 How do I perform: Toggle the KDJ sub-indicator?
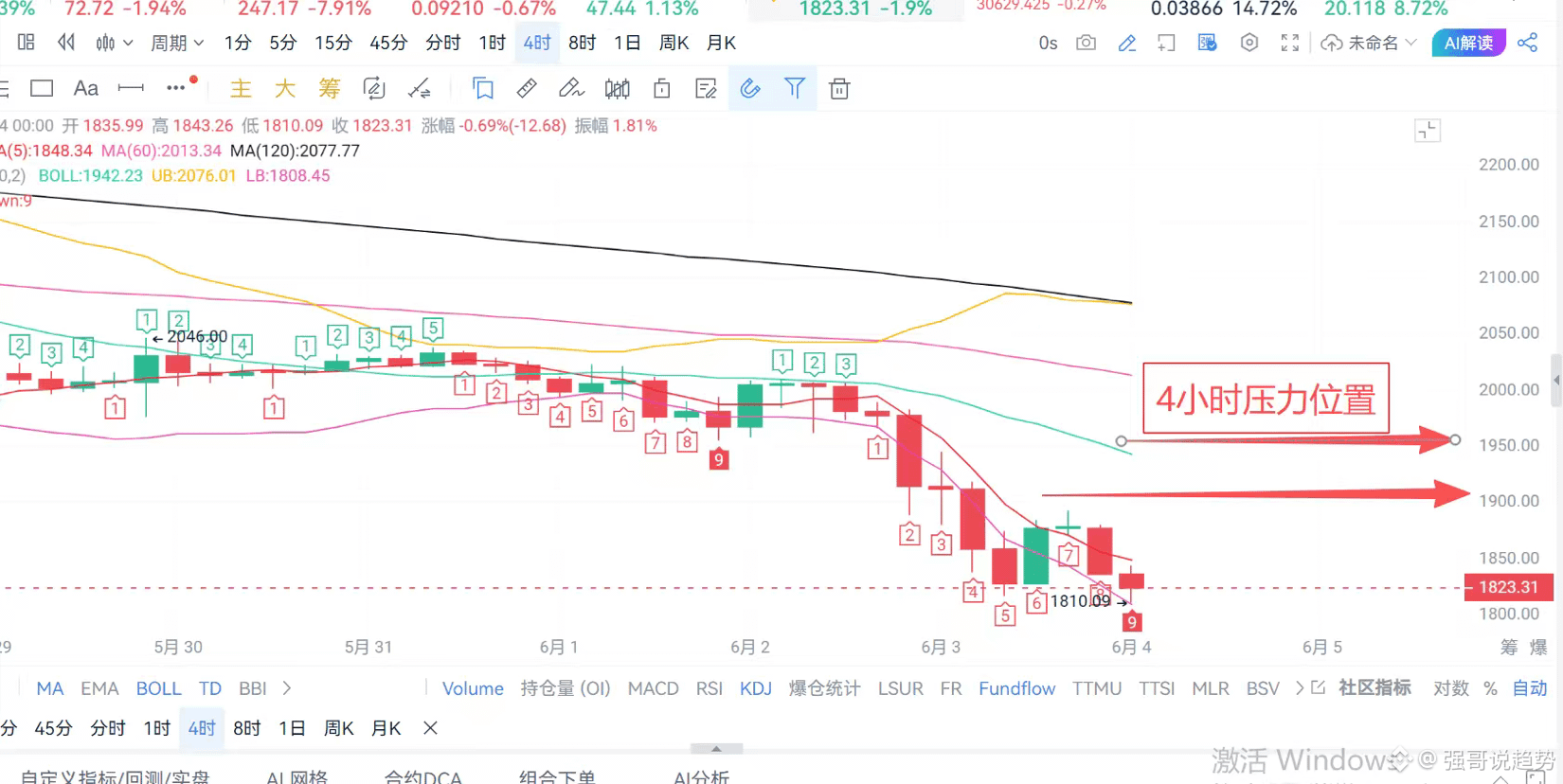[756, 688]
